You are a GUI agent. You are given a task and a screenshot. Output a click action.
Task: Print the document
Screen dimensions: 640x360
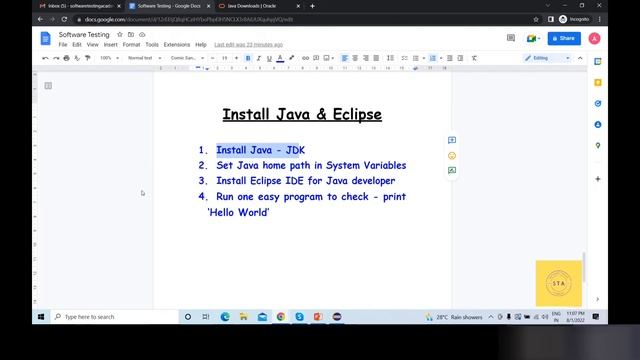pos(67,58)
